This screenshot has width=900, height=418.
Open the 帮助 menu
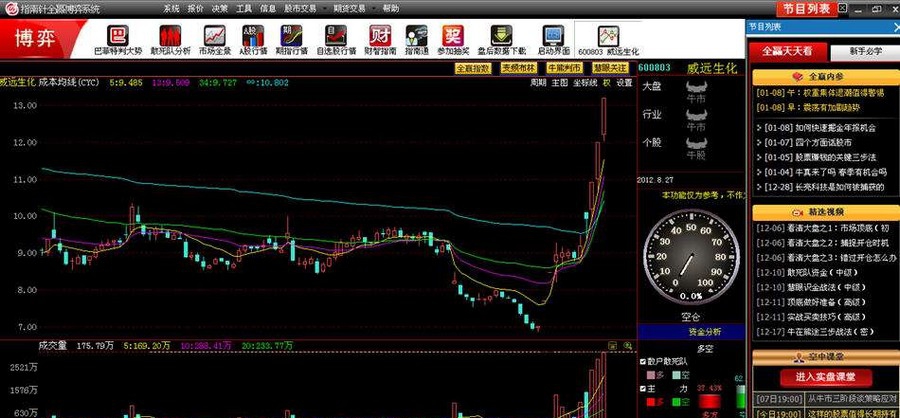390,9
